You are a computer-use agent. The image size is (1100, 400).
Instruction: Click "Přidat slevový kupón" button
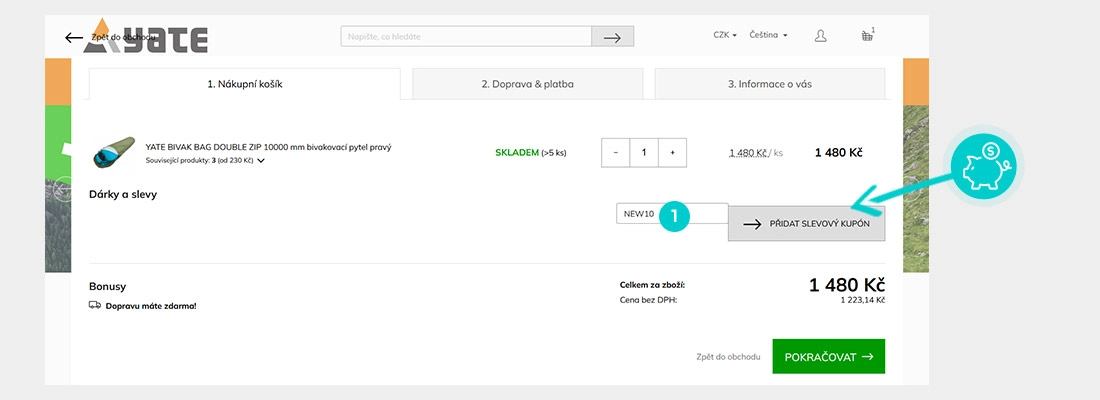806,224
